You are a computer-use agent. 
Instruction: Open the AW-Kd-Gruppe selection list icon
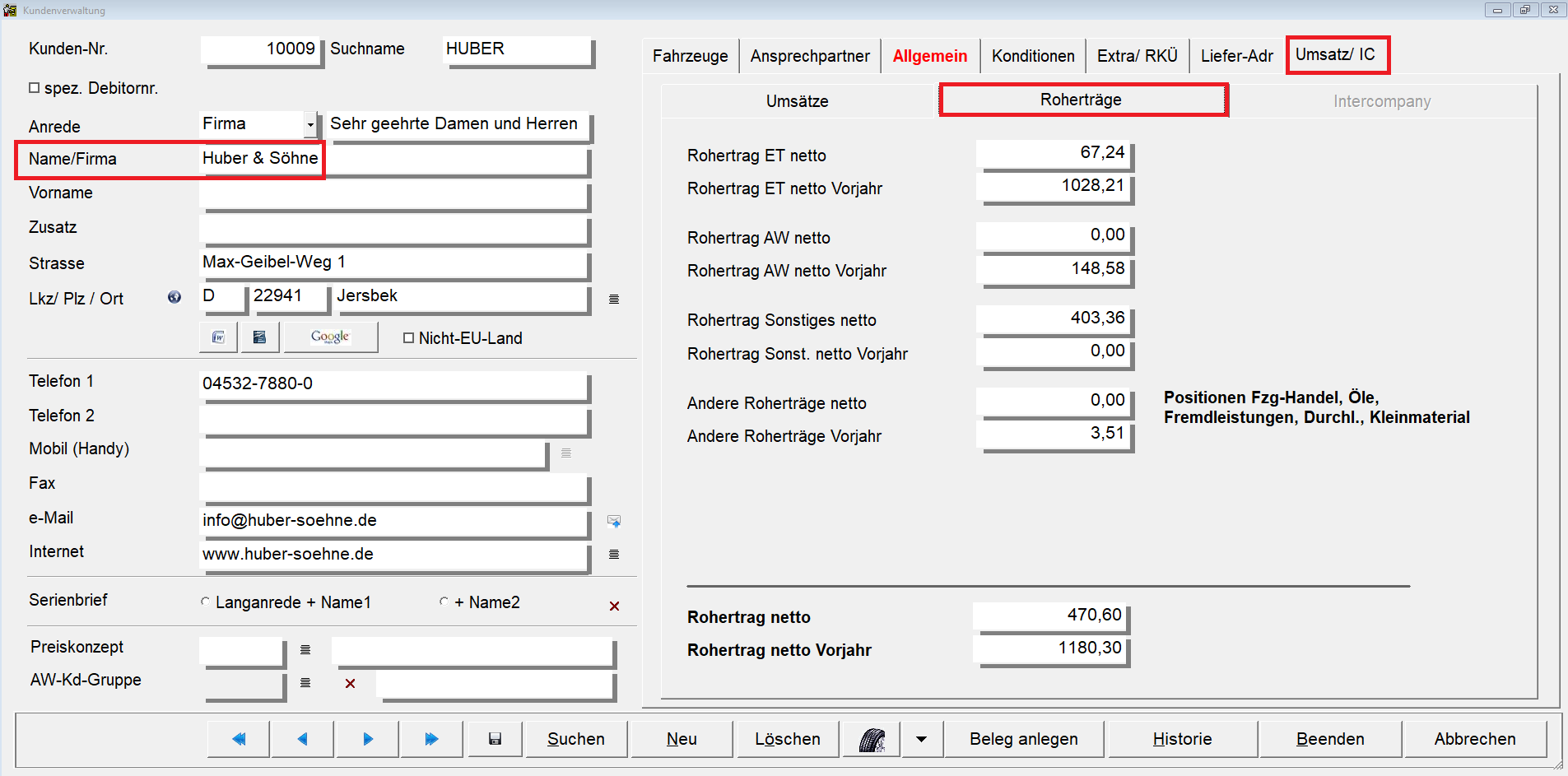click(305, 683)
